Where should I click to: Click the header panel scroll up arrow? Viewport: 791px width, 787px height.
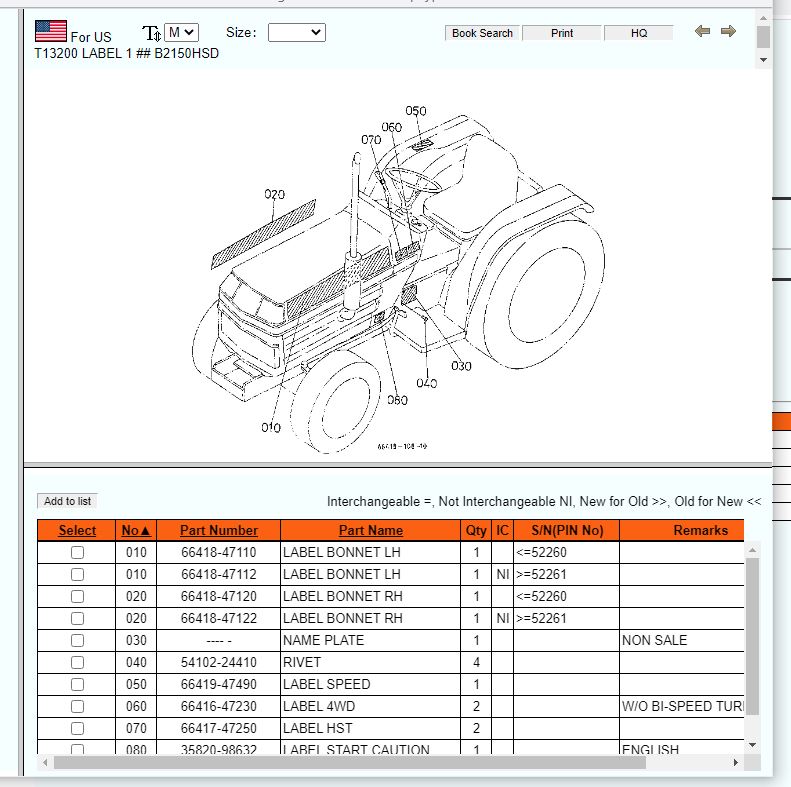click(763, 18)
